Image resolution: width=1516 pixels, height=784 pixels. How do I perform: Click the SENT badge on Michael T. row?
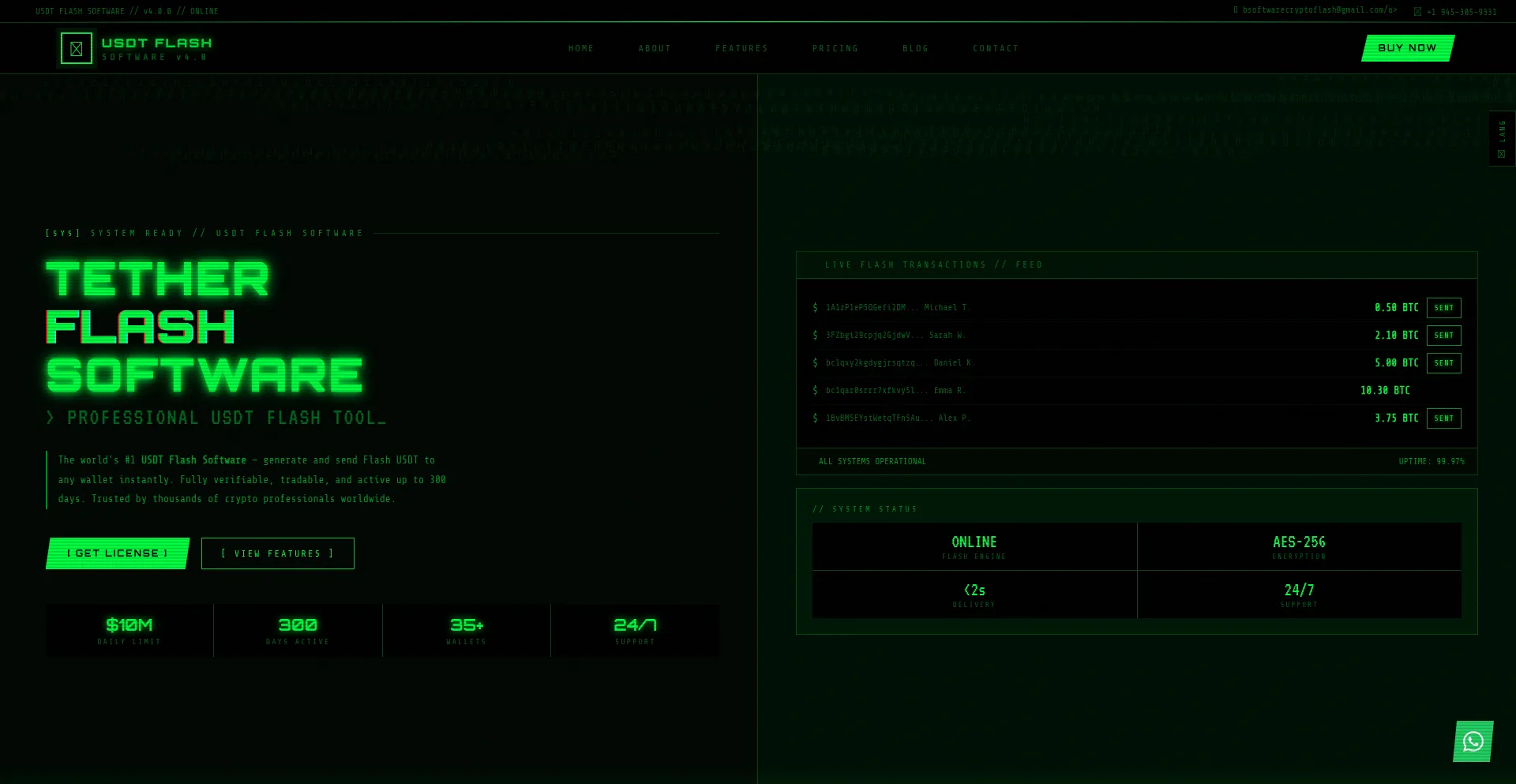point(1444,308)
